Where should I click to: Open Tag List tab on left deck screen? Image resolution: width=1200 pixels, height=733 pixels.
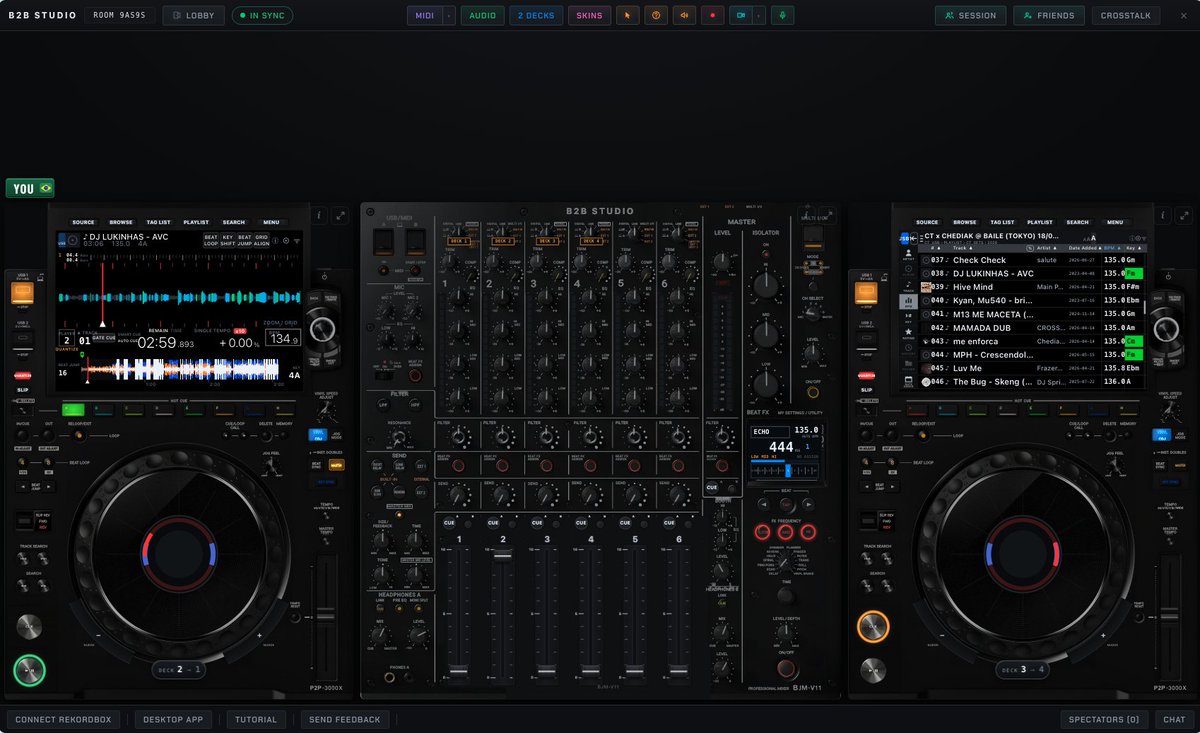(158, 222)
